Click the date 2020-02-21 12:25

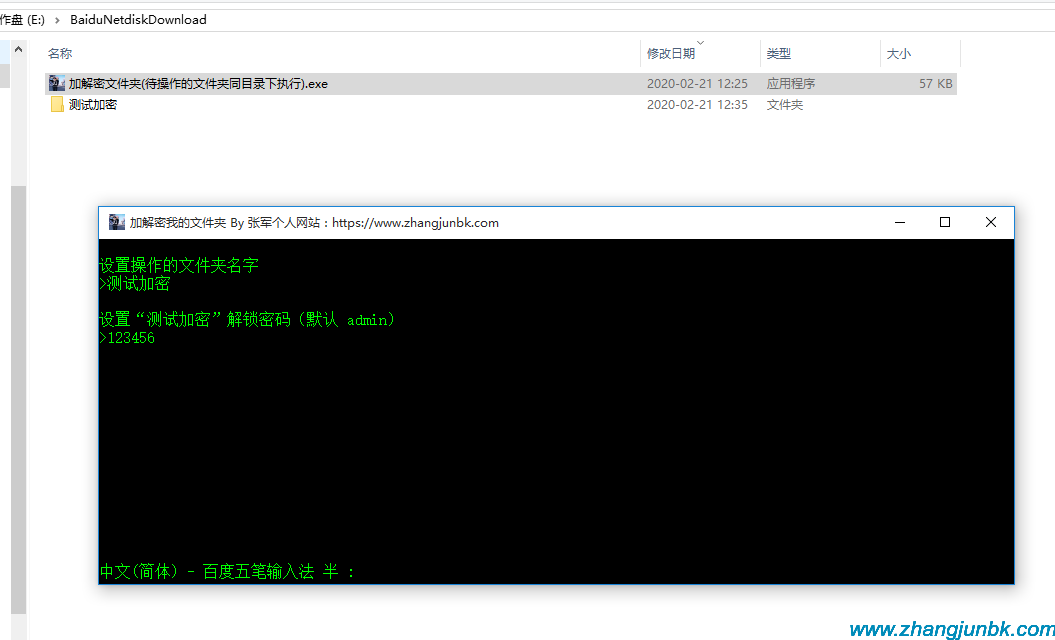click(x=697, y=84)
